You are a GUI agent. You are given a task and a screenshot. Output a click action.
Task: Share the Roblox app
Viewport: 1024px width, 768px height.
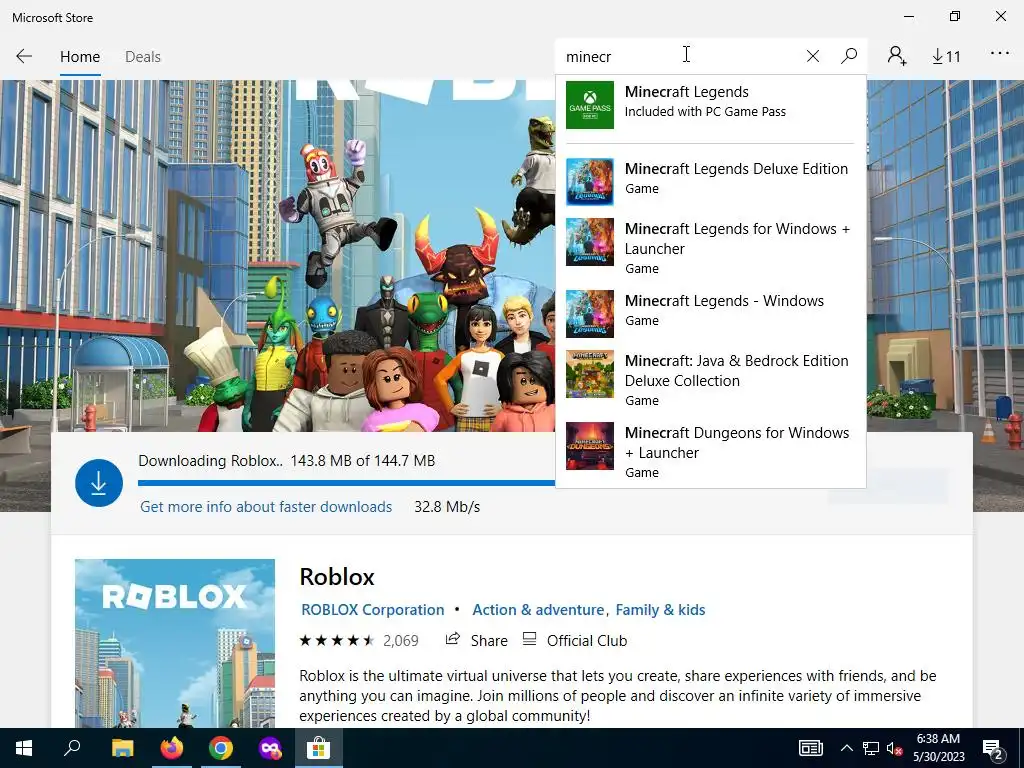click(x=476, y=641)
